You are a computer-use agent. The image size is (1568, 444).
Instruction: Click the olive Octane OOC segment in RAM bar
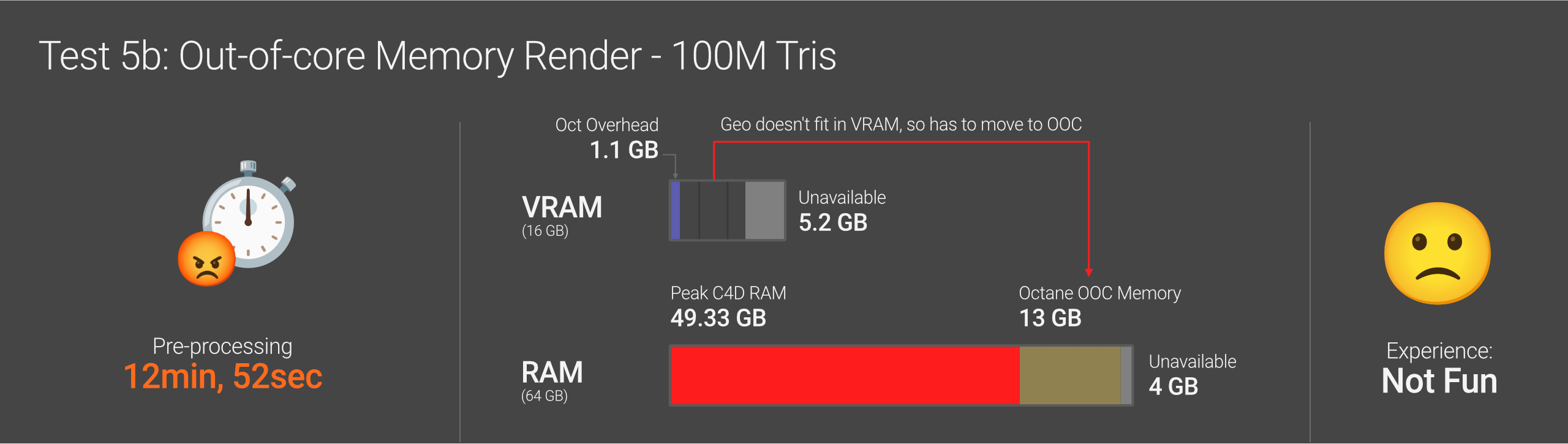tap(1069, 375)
